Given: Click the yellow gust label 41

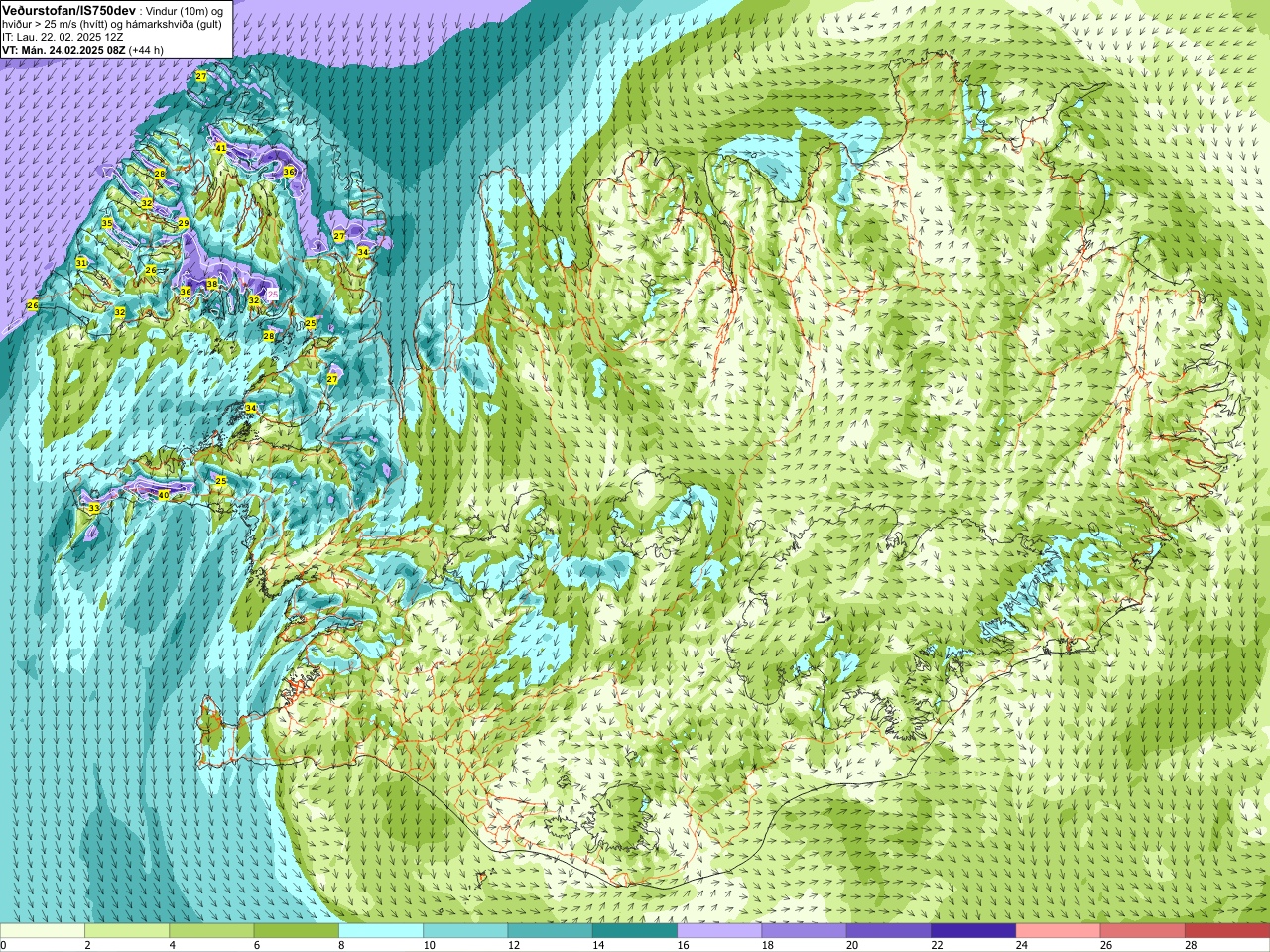Looking at the screenshot, I should tap(220, 148).
